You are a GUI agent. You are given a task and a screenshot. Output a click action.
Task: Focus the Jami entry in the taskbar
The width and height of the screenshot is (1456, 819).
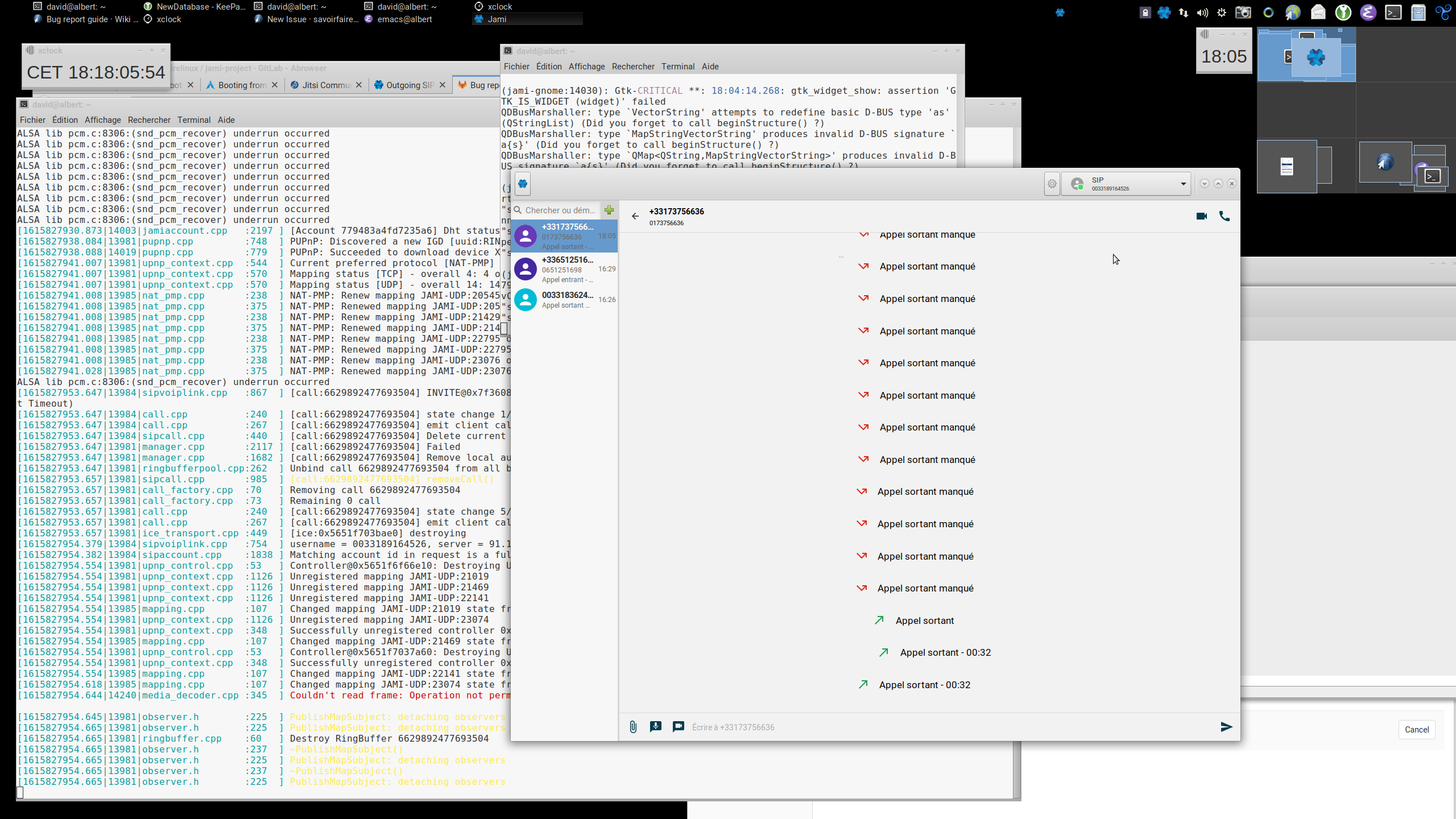pos(527,19)
